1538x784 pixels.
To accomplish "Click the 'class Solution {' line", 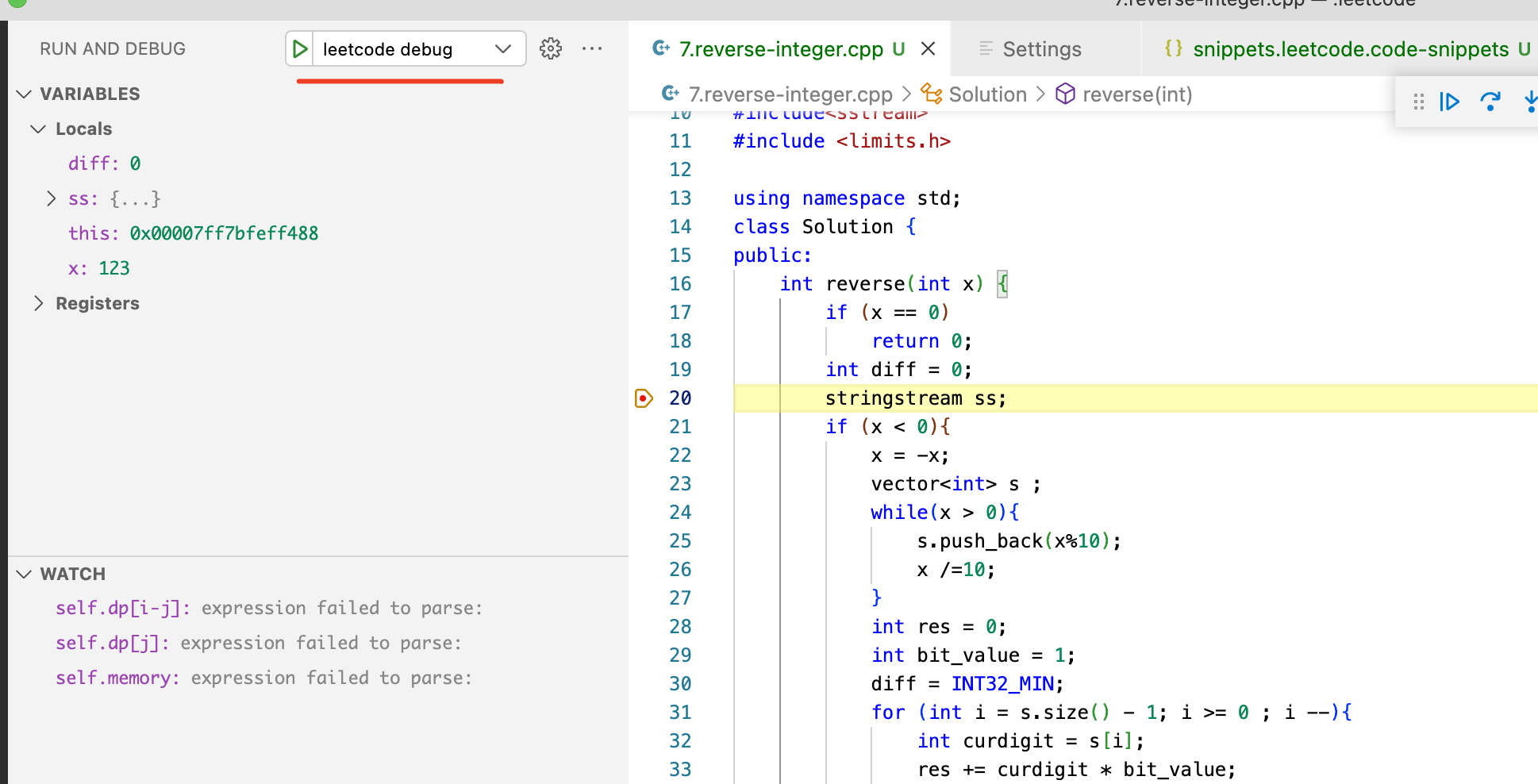I will pos(825,227).
